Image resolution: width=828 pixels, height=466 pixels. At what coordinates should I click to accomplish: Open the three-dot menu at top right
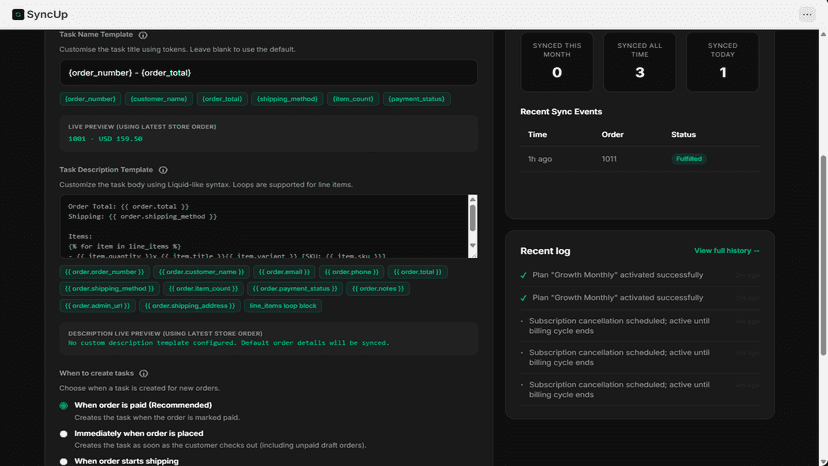click(807, 14)
